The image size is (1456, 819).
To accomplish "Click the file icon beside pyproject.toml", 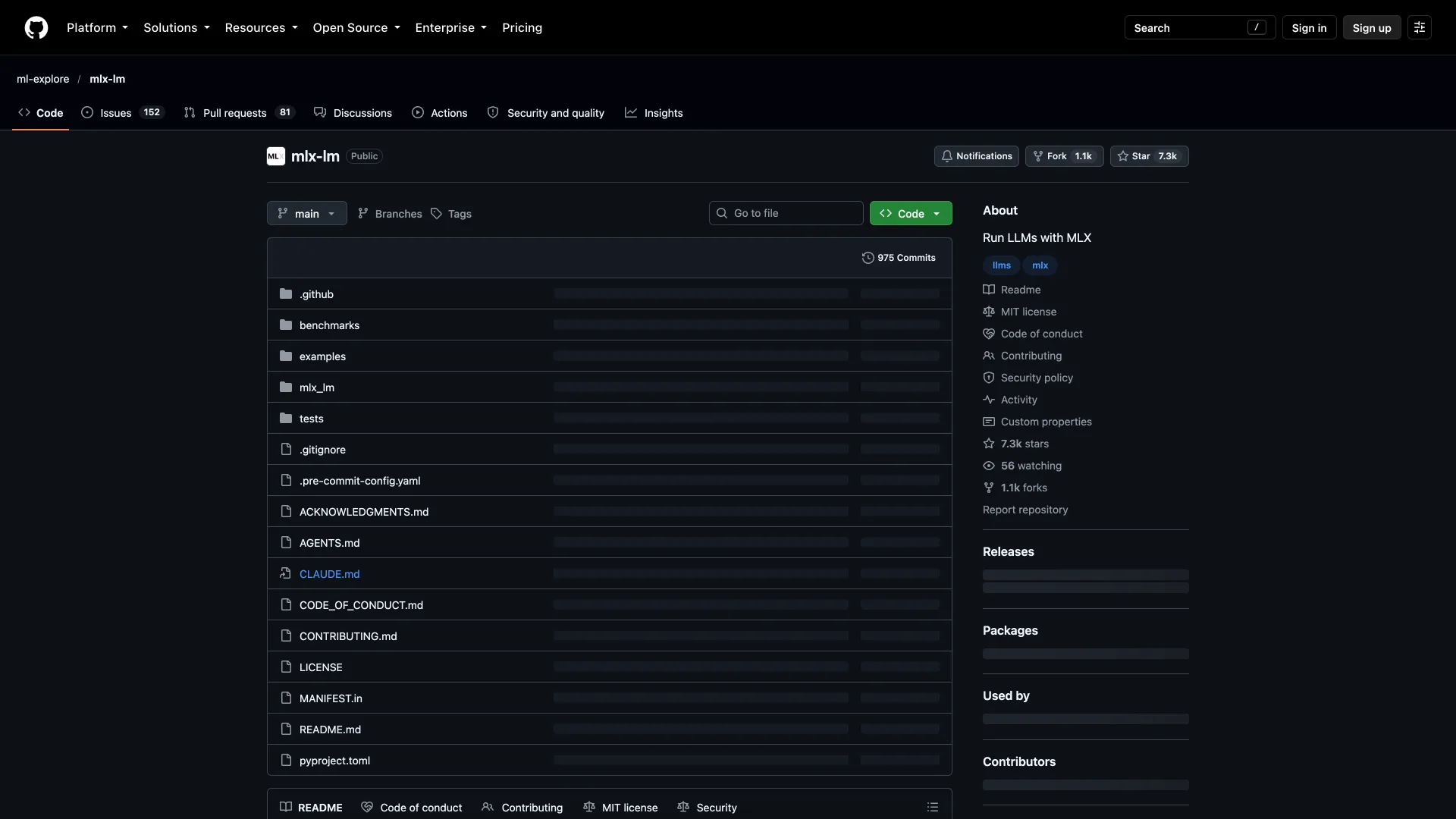I will (286, 761).
